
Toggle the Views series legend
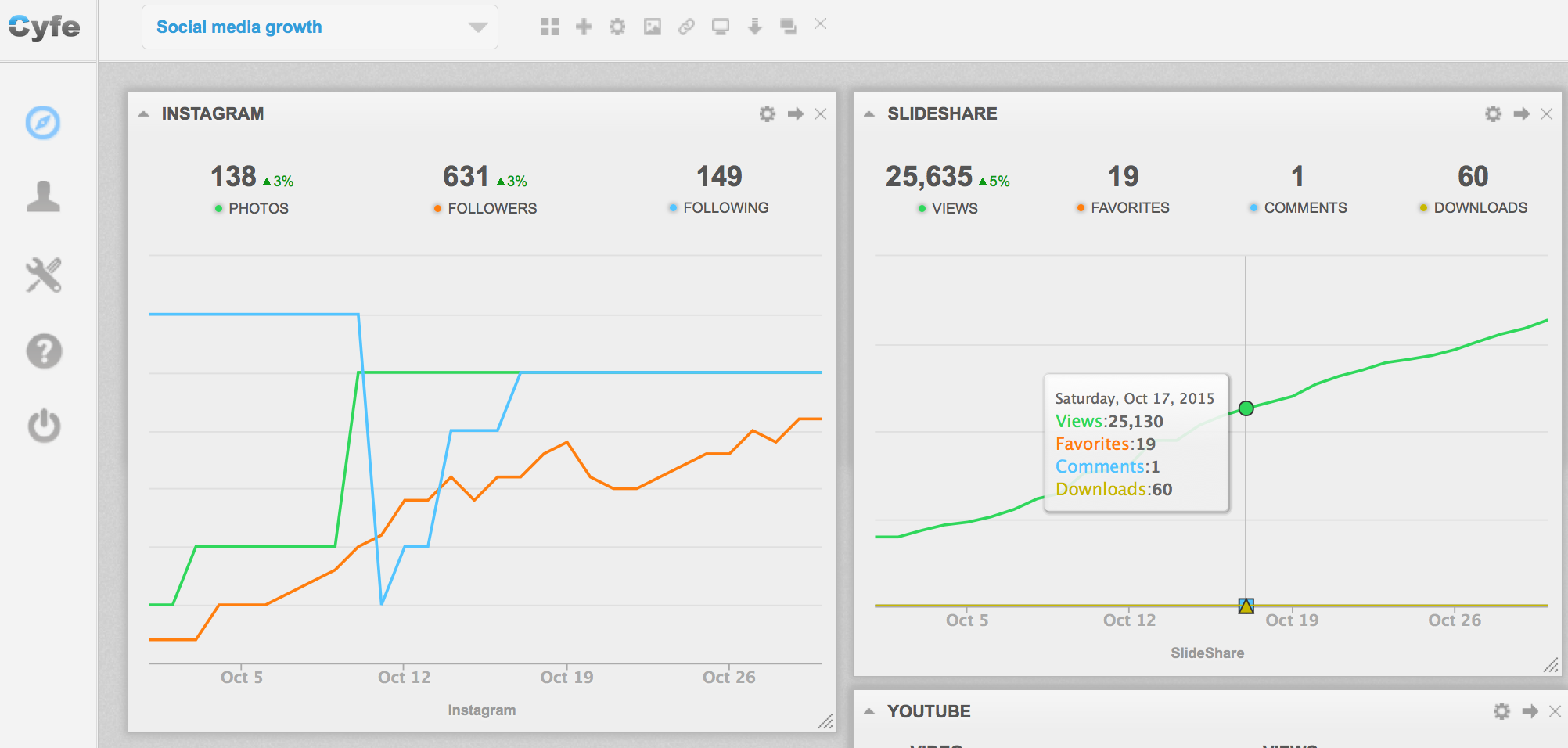[948, 208]
